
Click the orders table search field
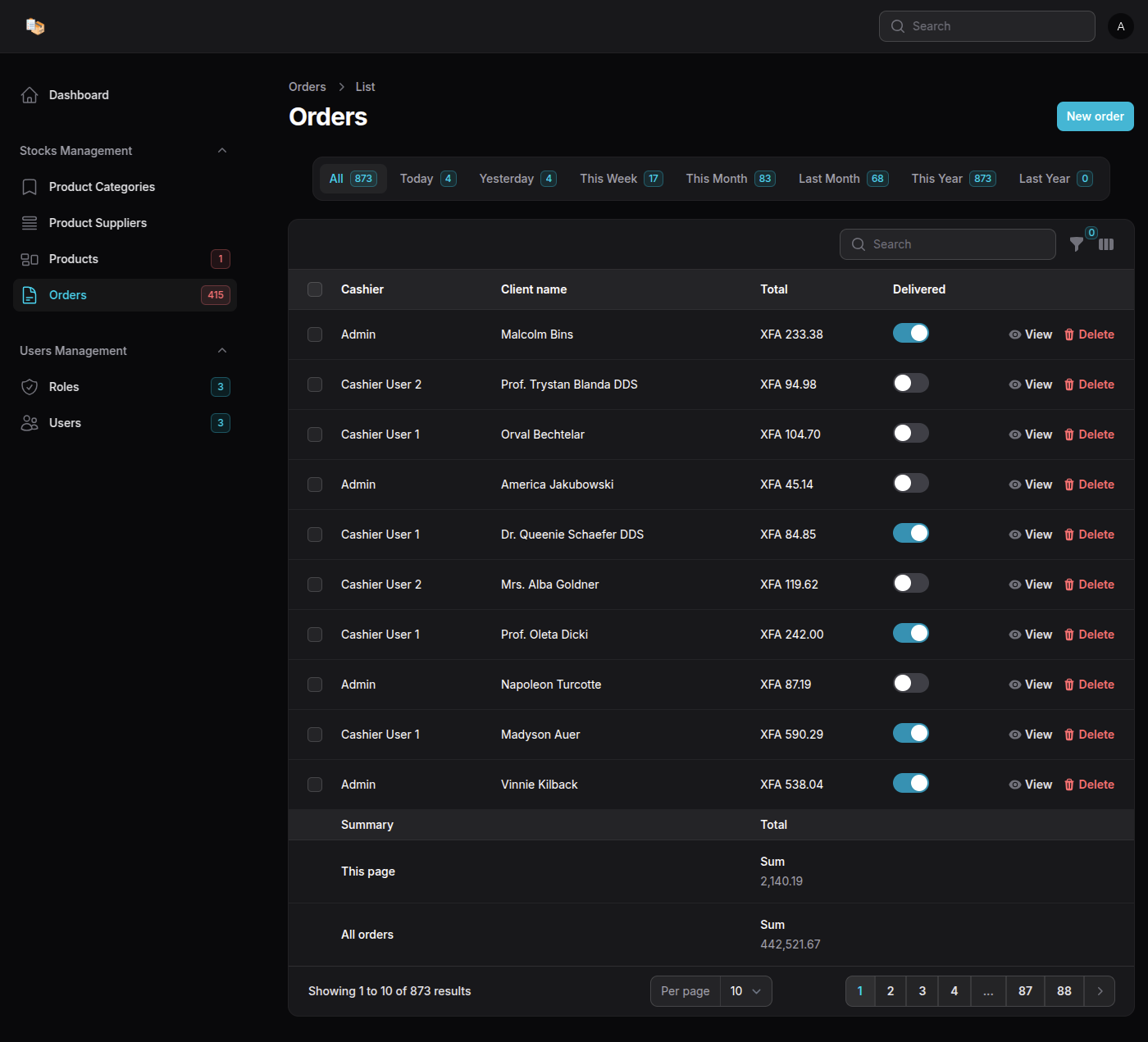click(x=948, y=244)
